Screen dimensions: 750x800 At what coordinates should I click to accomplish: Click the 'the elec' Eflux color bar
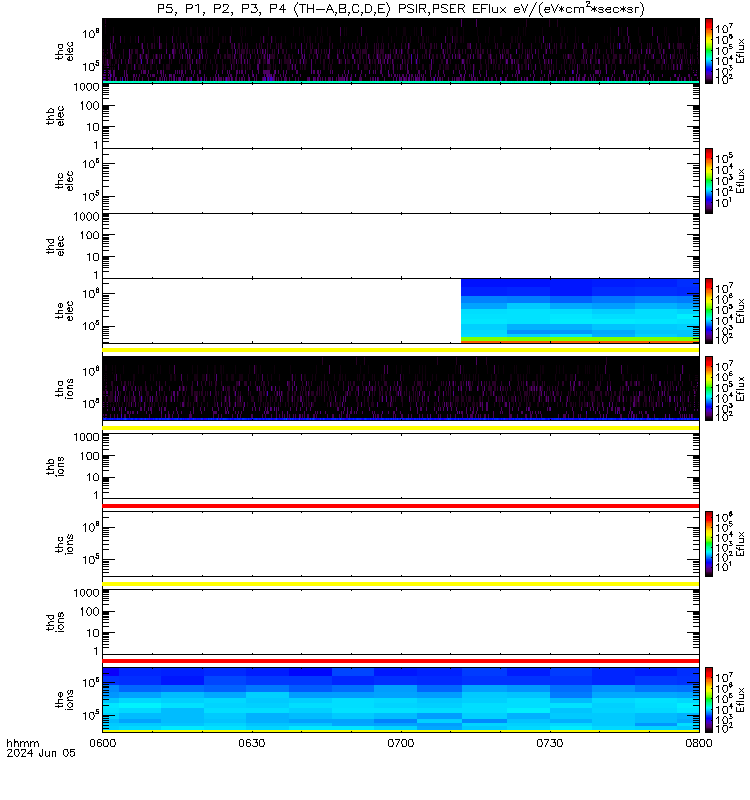pyautogui.click(x=709, y=311)
